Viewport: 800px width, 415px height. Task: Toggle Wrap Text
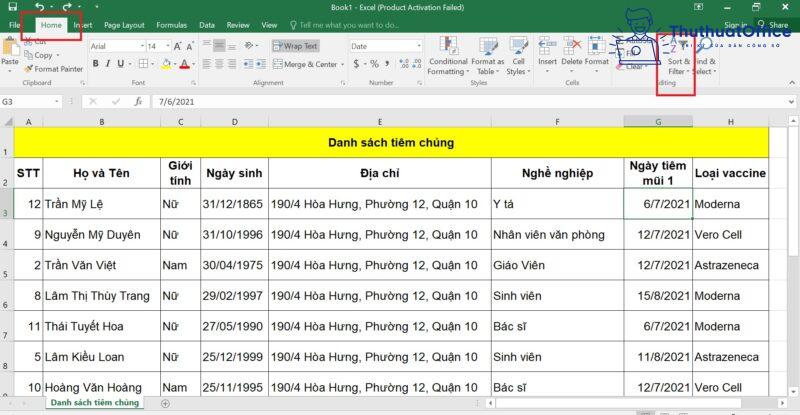[295, 46]
